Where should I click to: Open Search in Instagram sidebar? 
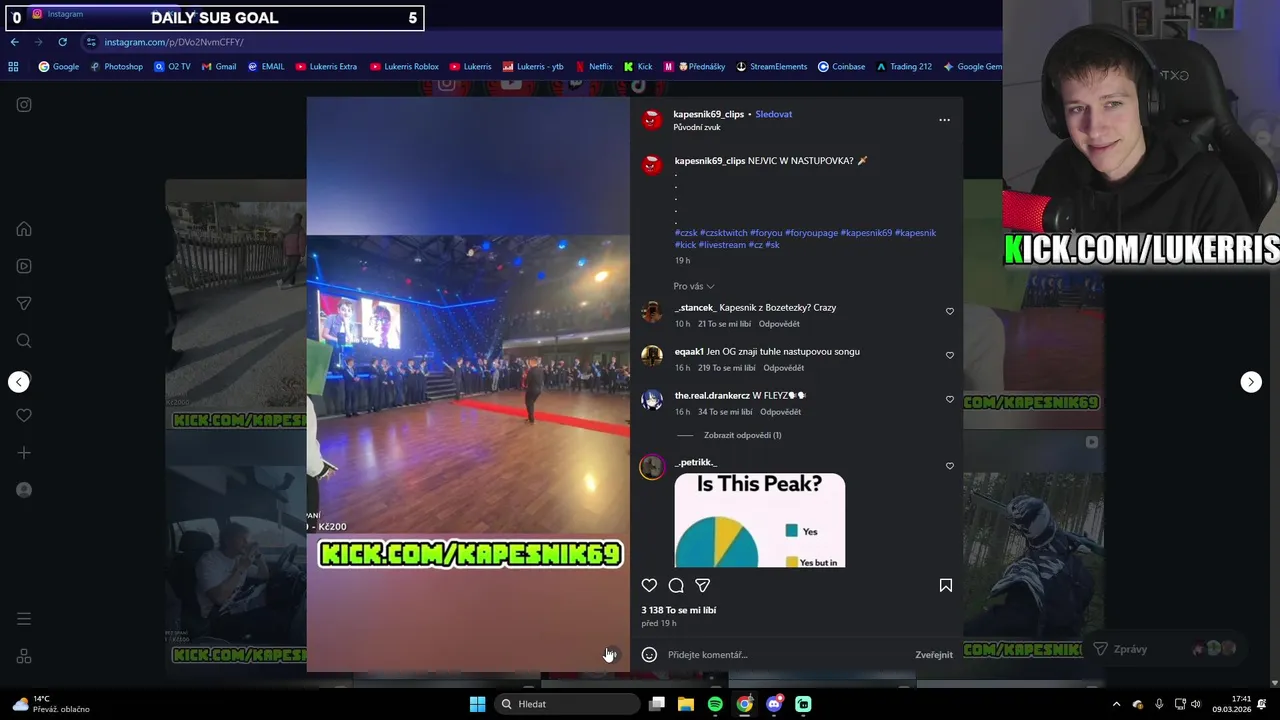pyautogui.click(x=24, y=341)
